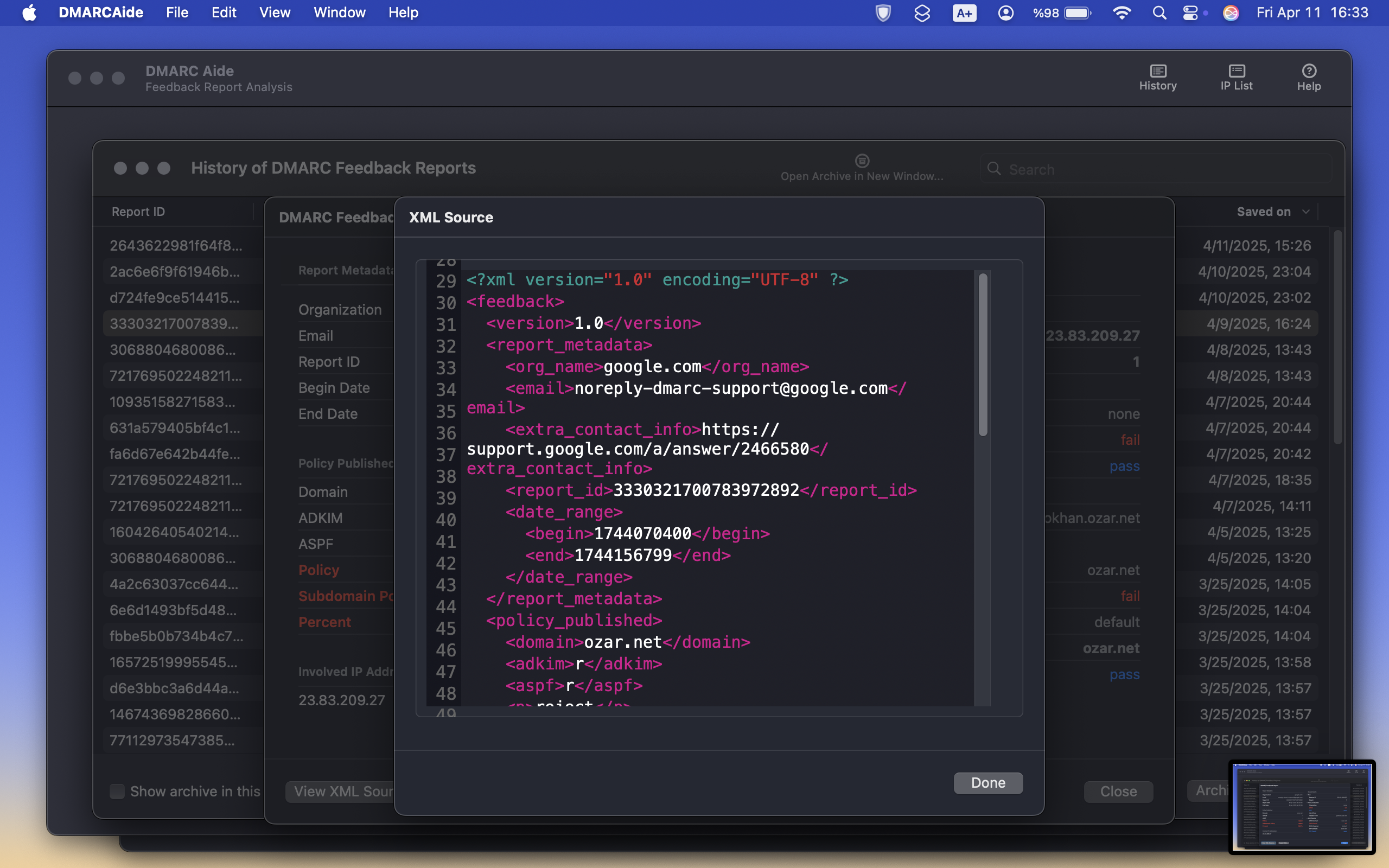Viewport: 1389px width, 868px height.
Task: Click the shield icon in the menu bar
Action: coord(883,12)
